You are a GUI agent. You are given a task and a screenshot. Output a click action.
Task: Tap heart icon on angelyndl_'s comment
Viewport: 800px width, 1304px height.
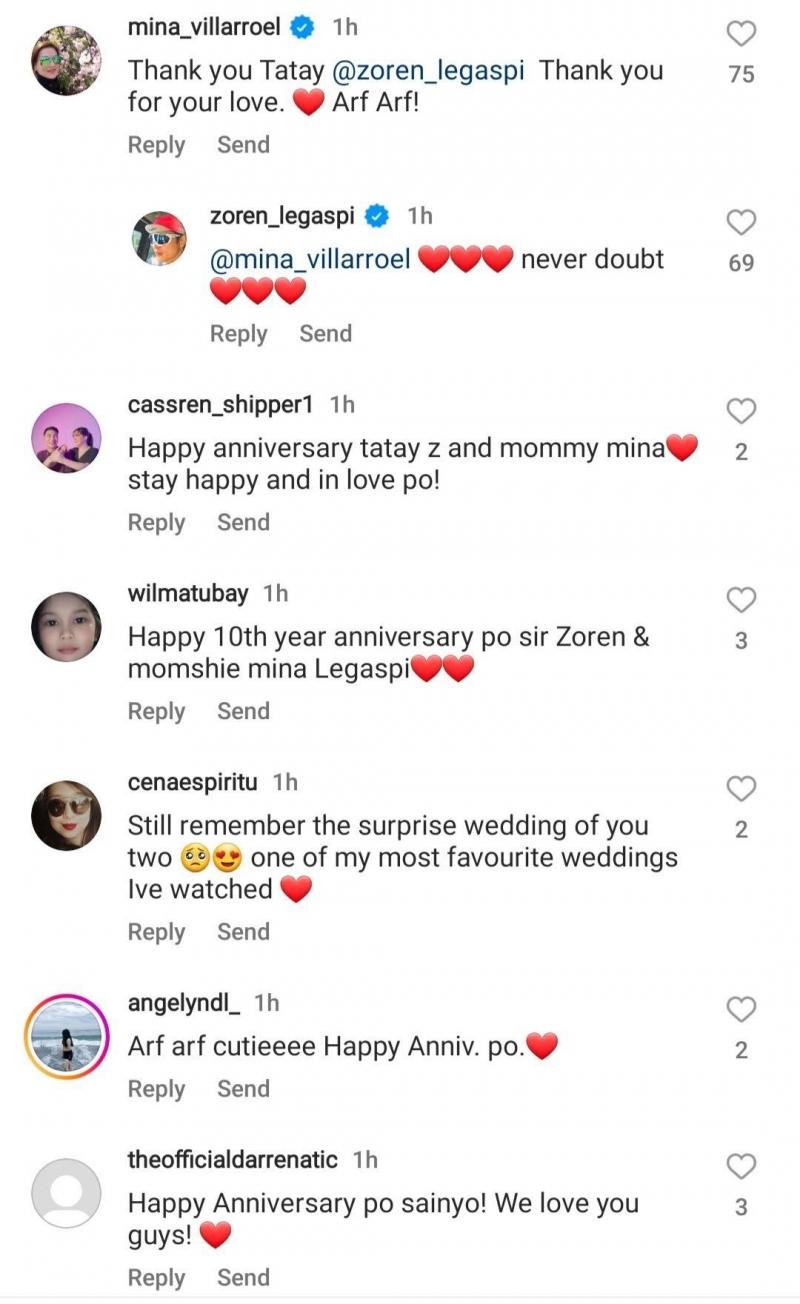pos(740,1010)
